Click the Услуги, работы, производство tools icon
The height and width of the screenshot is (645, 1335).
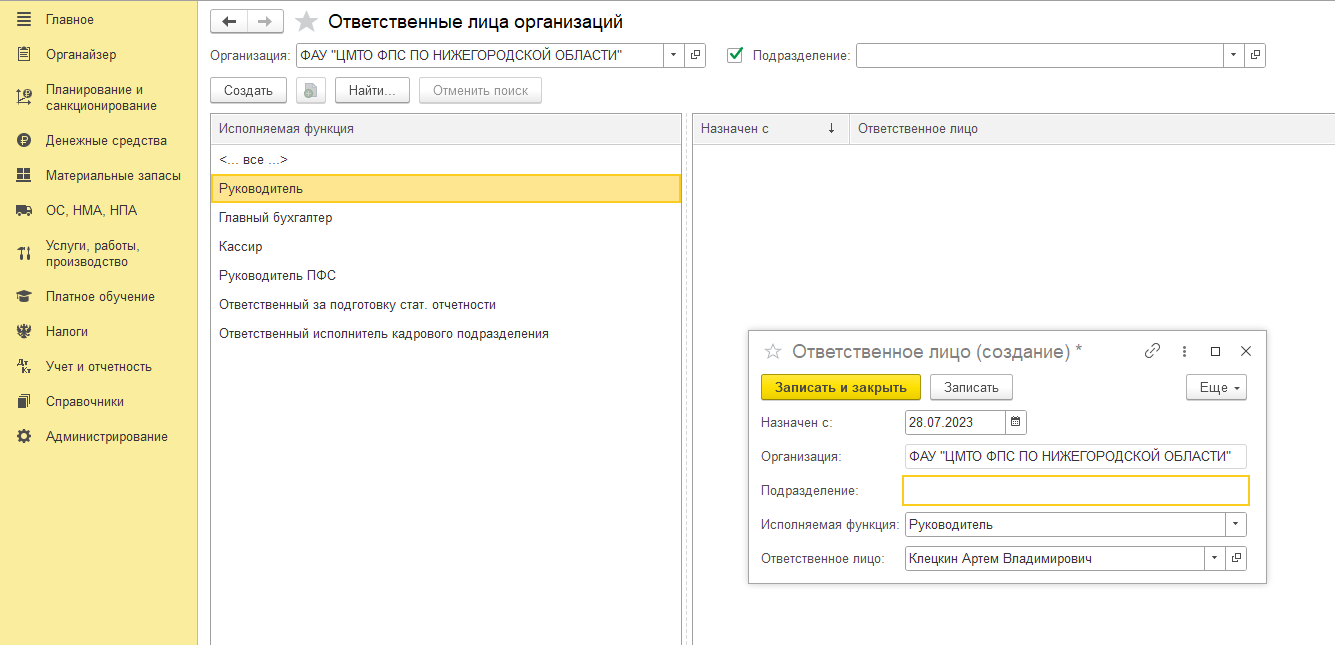(24, 254)
